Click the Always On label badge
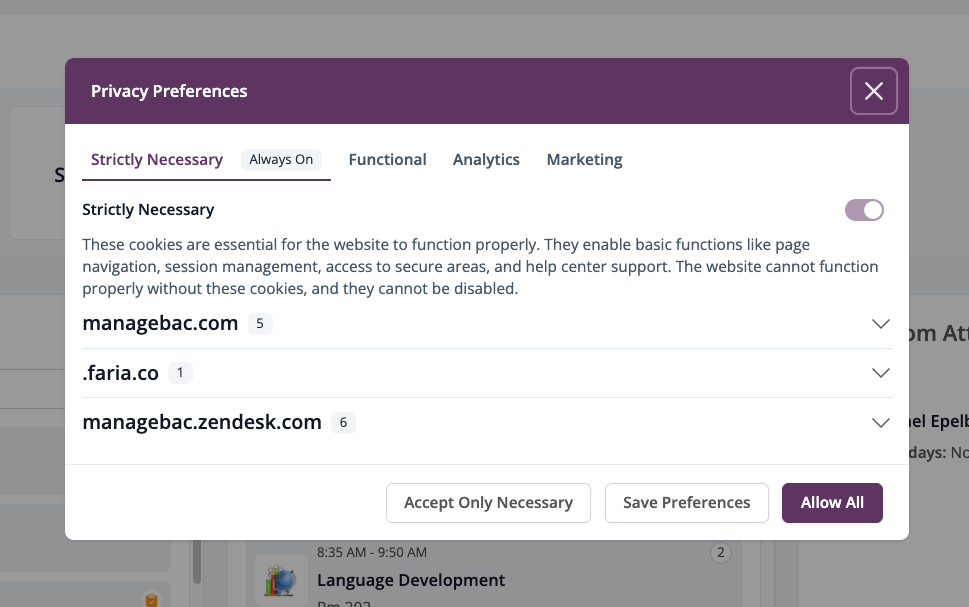Image resolution: width=969 pixels, height=607 pixels. click(x=281, y=159)
